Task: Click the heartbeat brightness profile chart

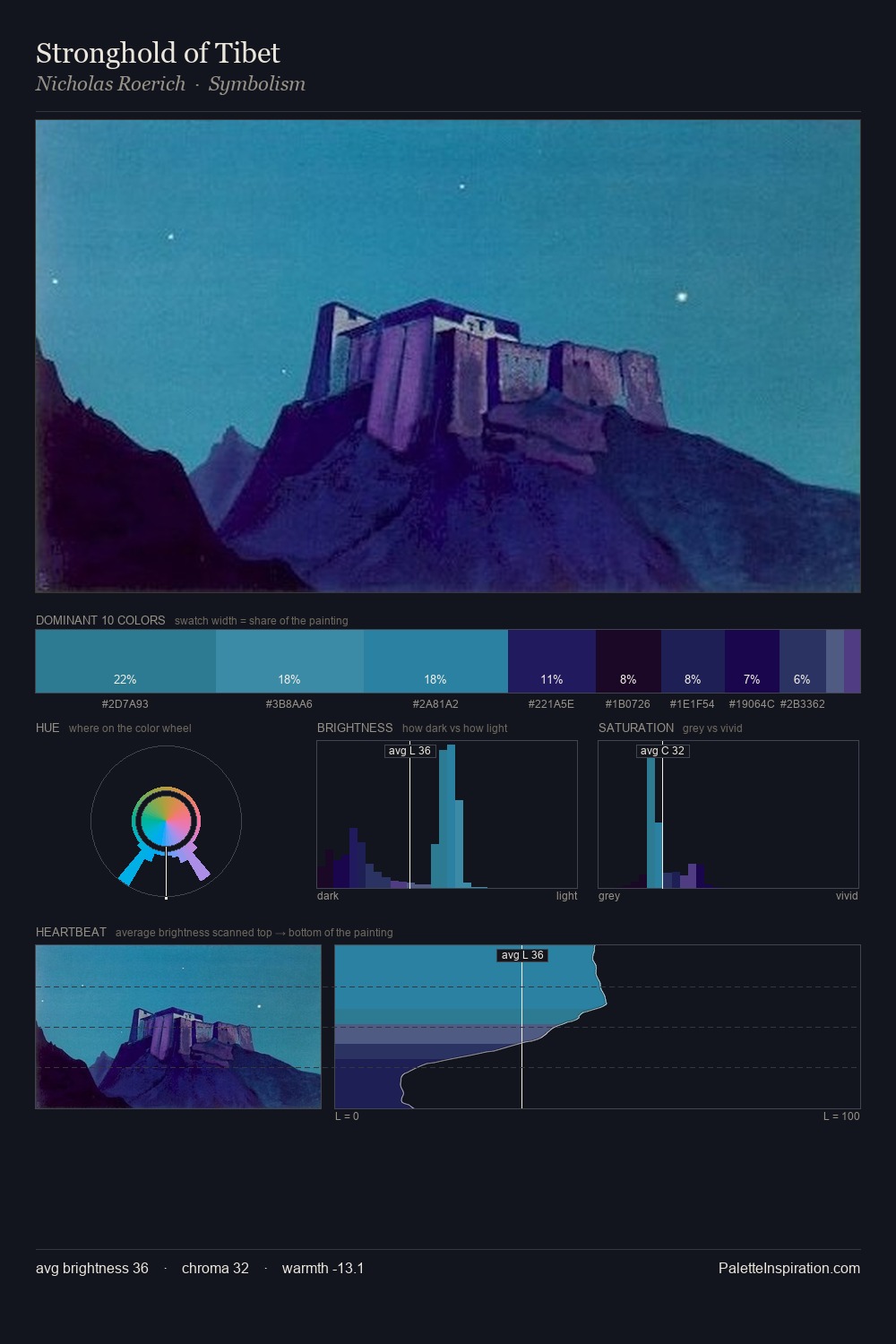Action: point(598,1027)
